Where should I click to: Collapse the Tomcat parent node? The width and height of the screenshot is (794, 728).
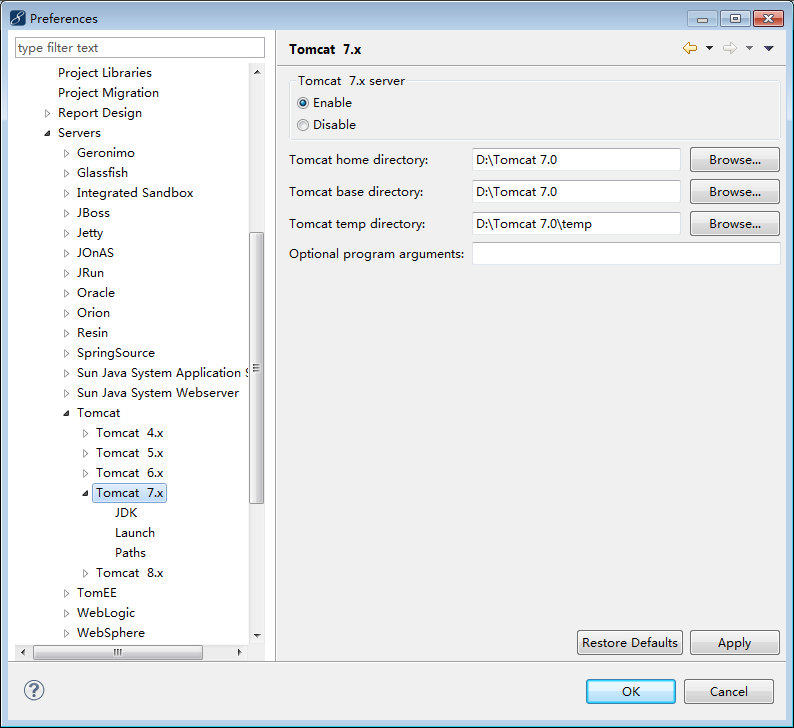pyautogui.click(x=66, y=413)
